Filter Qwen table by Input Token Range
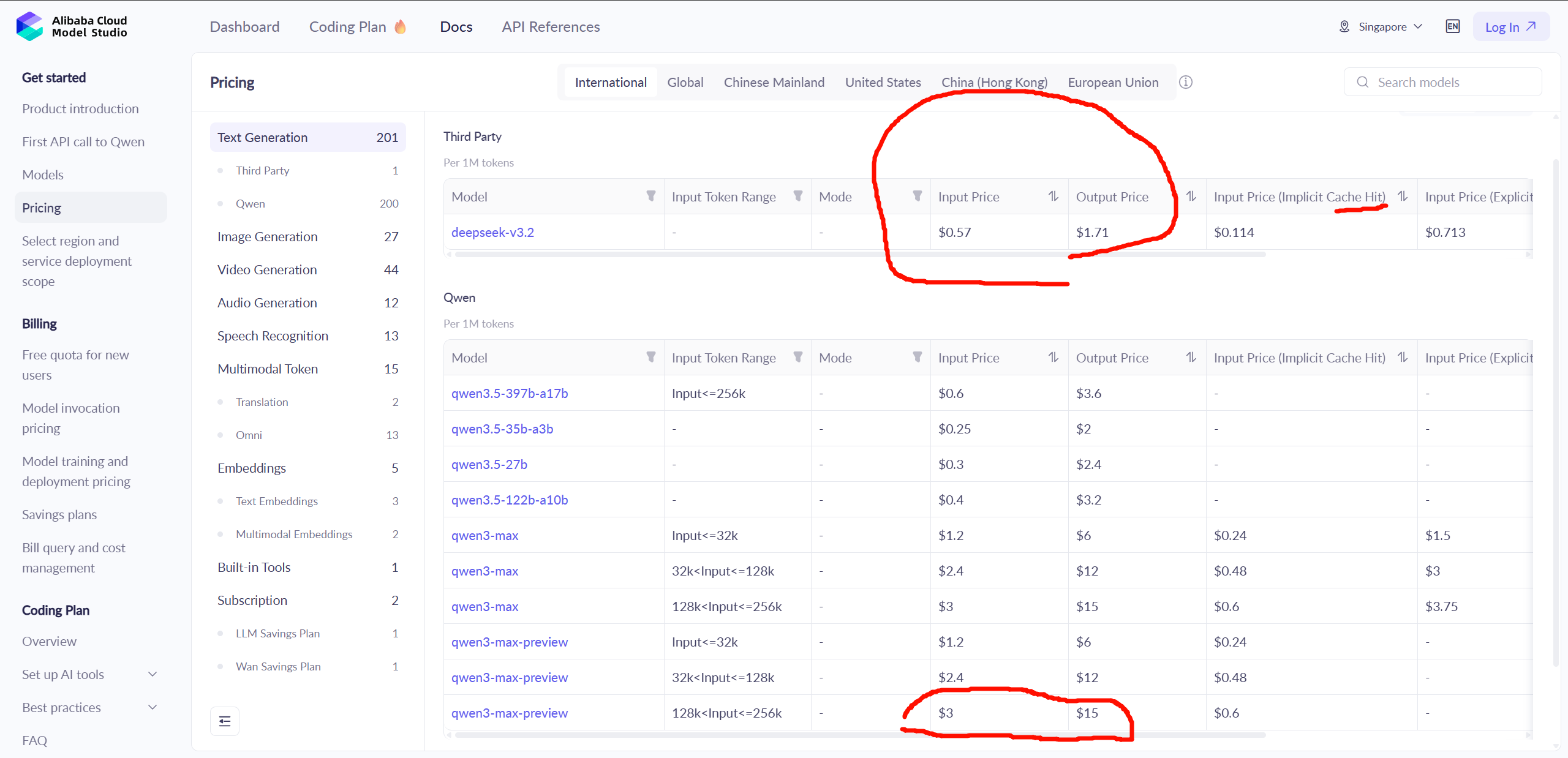Screen dimensions: 1568x758 point(797,357)
